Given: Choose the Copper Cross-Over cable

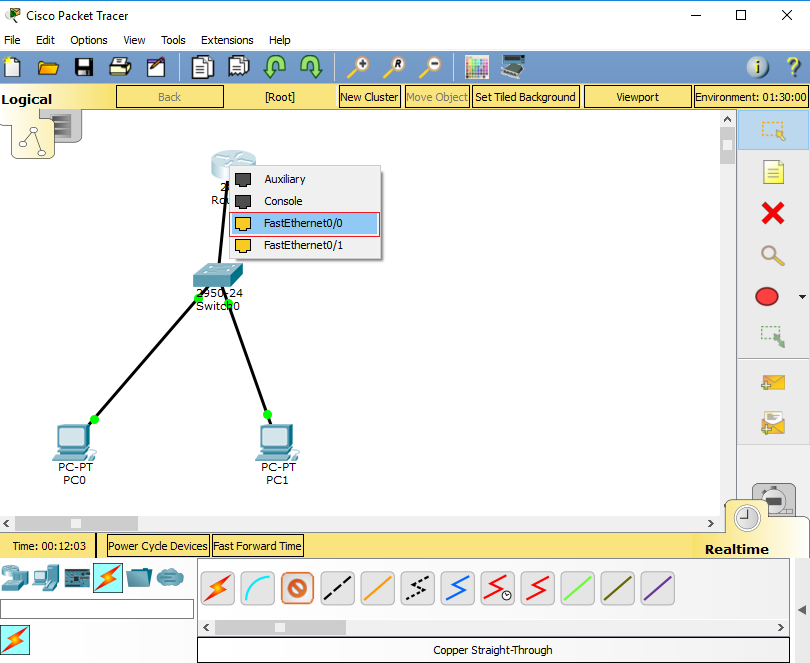Looking at the screenshot, I should (338, 588).
